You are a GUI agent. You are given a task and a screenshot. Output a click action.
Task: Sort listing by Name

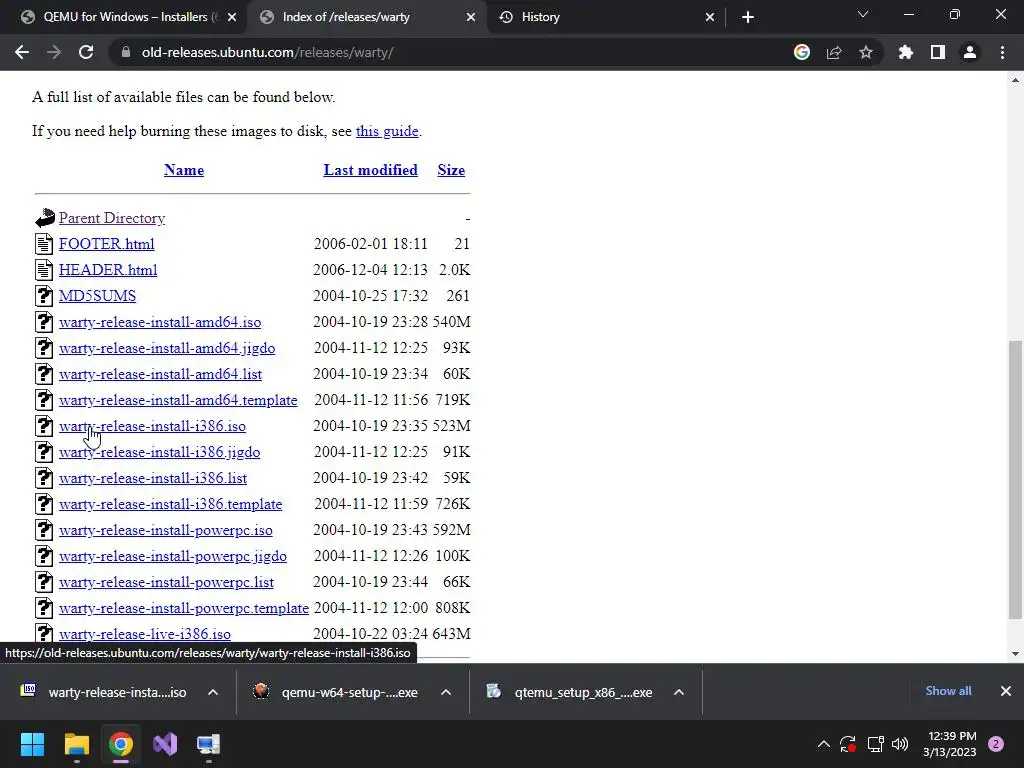(x=184, y=170)
